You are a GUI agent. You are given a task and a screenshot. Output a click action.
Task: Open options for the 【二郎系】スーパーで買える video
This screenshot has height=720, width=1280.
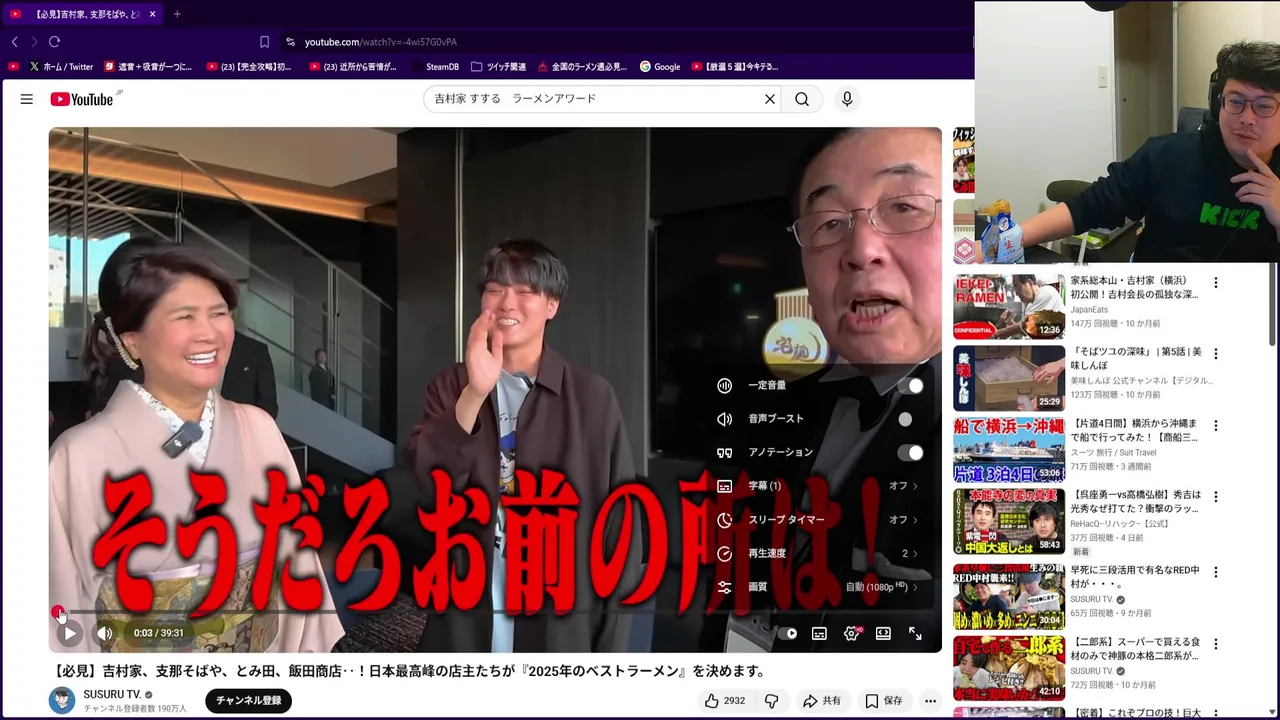[1216, 643]
